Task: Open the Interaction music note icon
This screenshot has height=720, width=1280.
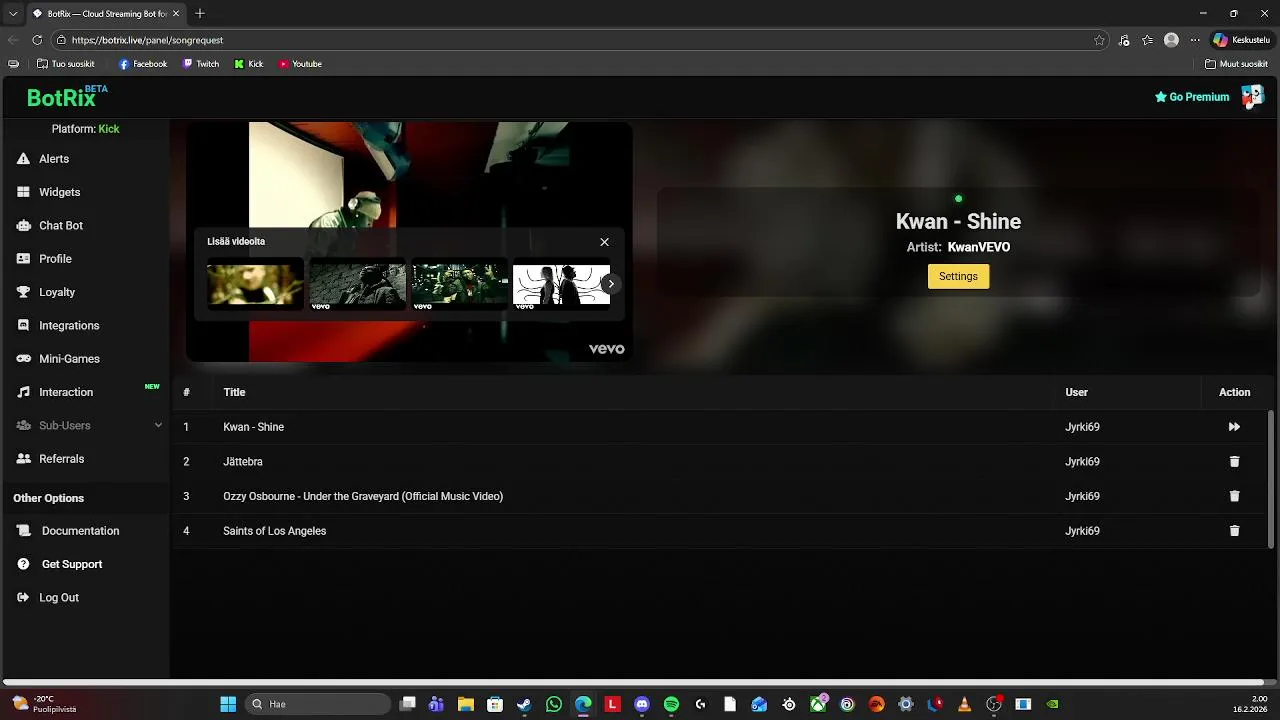Action: (23, 392)
